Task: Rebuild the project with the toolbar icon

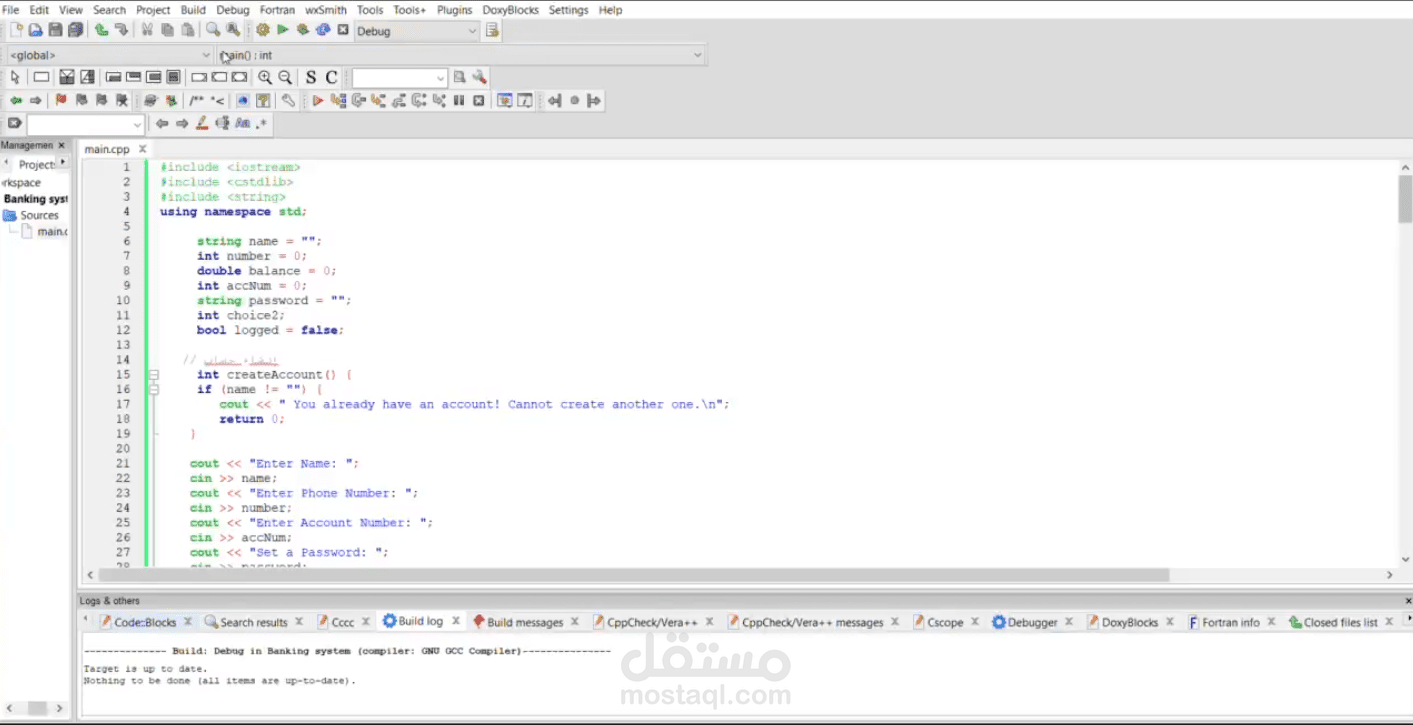Action: coord(323,30)
